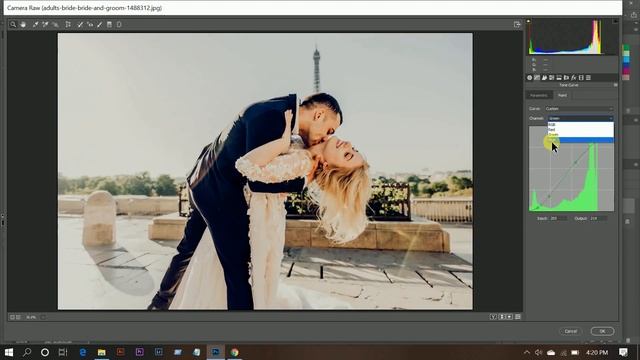
Task: Select the Zoom tool in Camera Raw toolbar
Action: pos(13,24)
